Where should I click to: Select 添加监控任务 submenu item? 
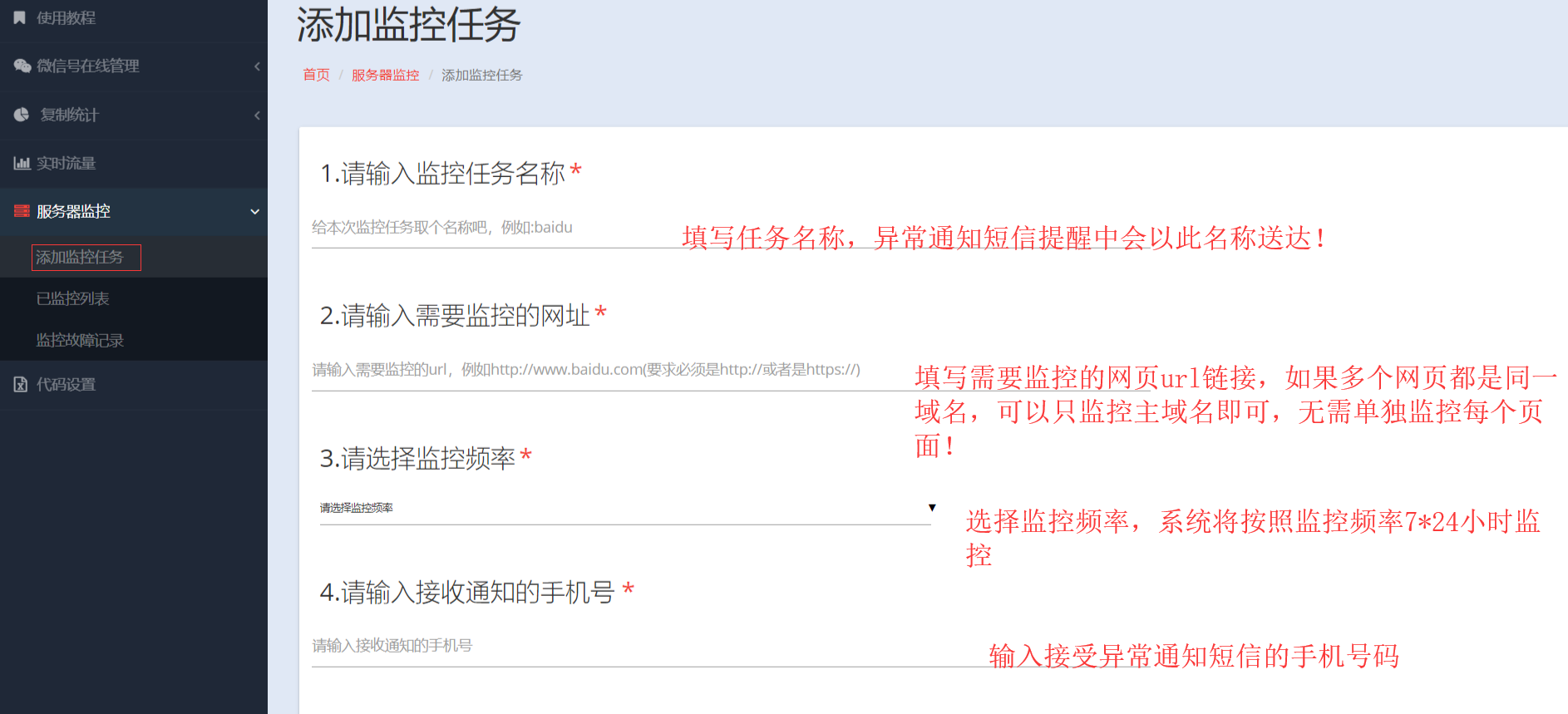(80, 257)
